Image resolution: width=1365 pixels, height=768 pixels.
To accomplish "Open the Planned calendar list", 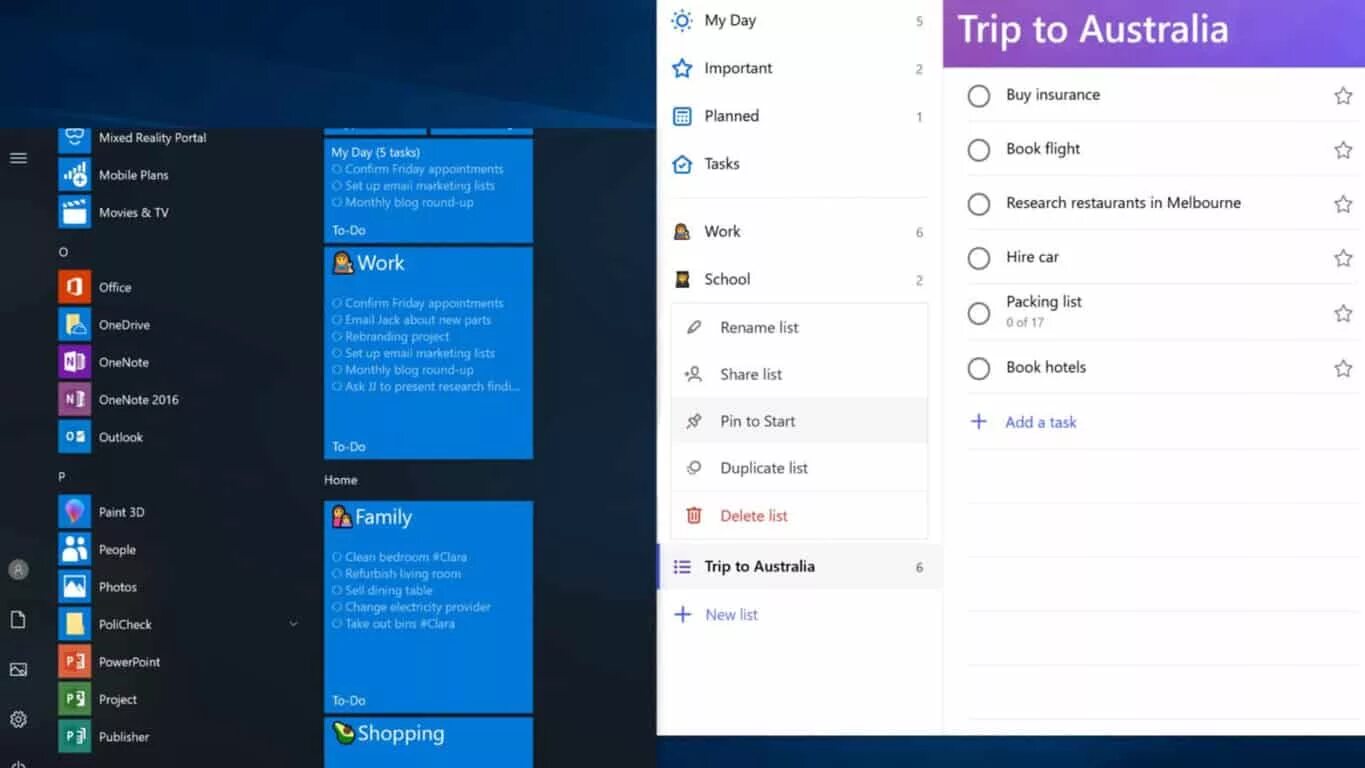I will [799, 116].
